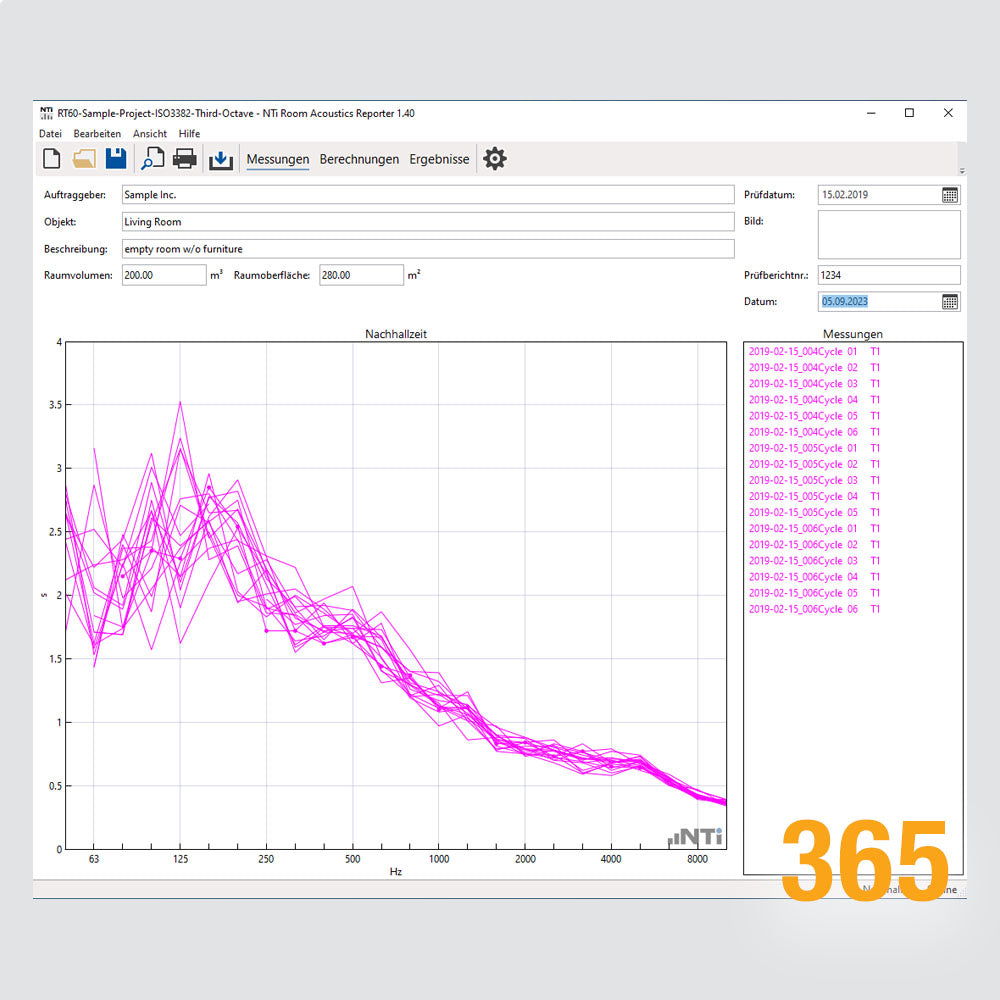Open print preview via the magnifier-page icon
The width and height of the screenshot is (1000, 1000).
[x=152, y=158]
